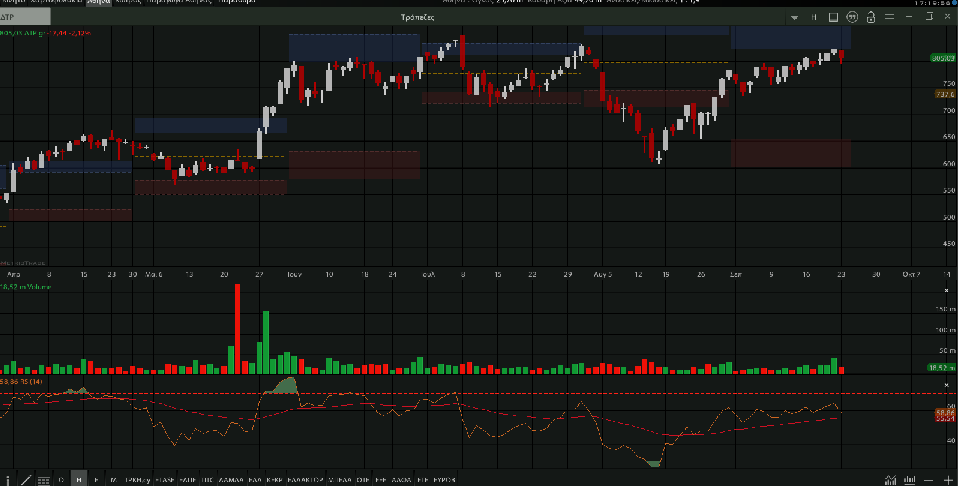Click the ΔΤΡ symbol field at top left
Image resolution: width=961 pixels, height=486 pixels.
point(25,17)
